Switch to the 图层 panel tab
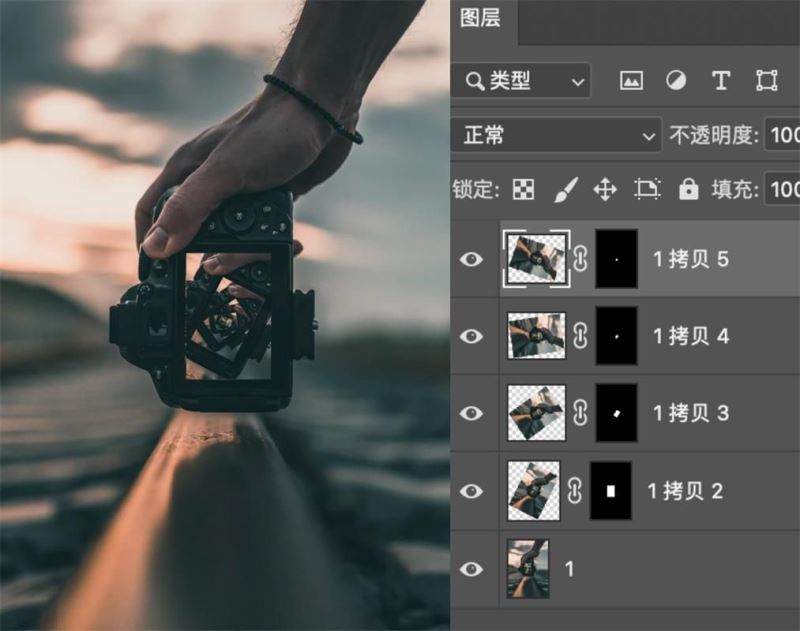This screenshot has width=800, height=631. click(x=480, y=18)
